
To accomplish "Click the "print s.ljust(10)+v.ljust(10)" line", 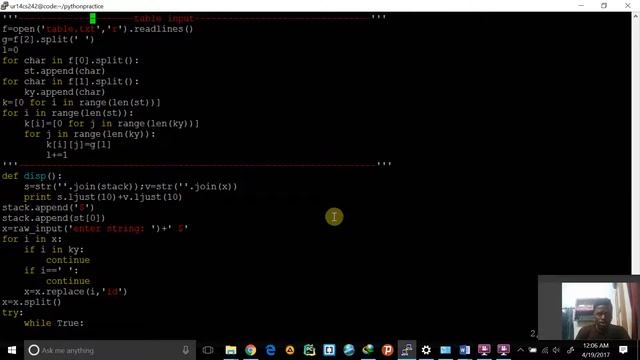I will click(x=103, y=197).
